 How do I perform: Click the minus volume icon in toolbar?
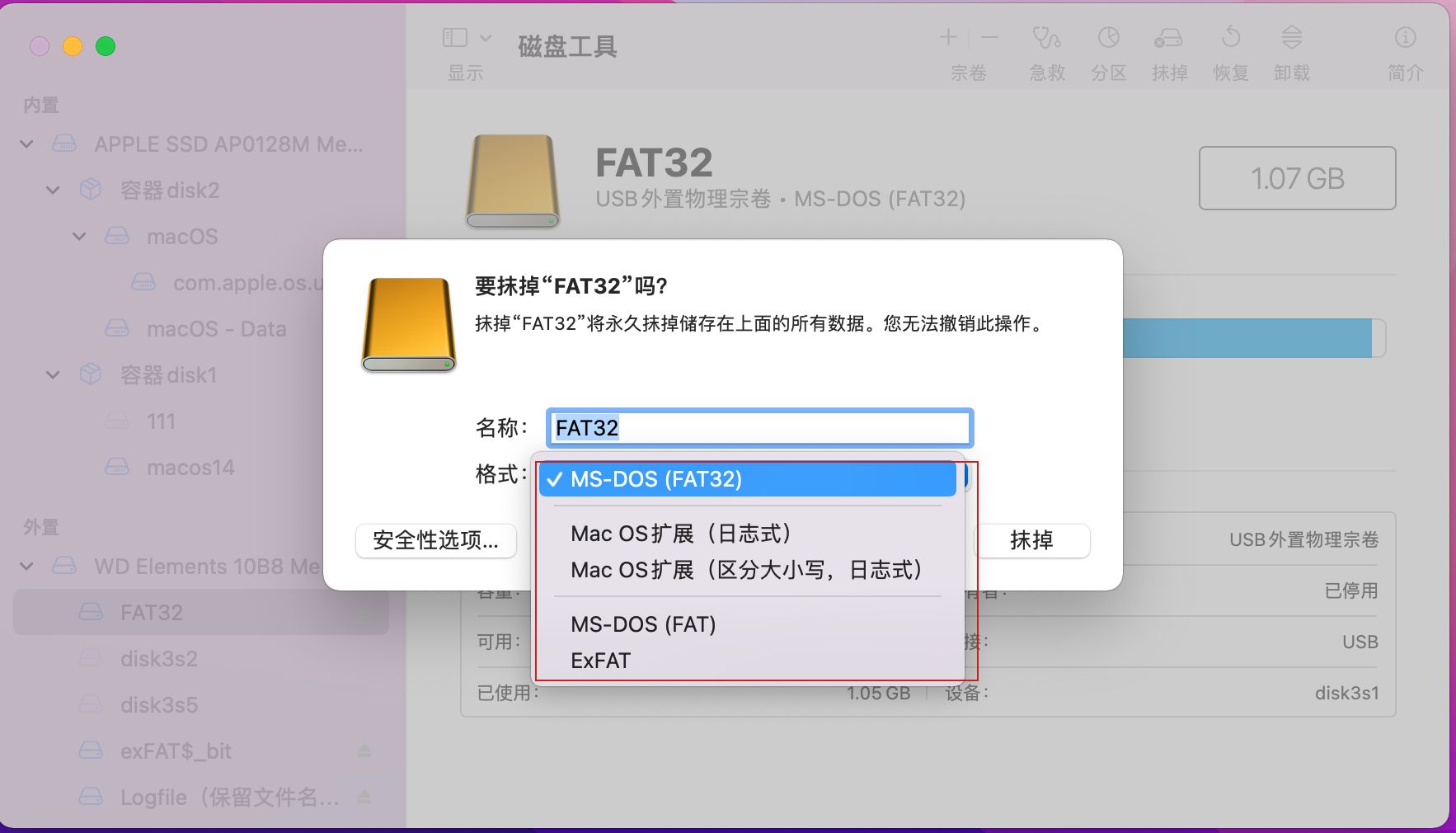pos(989,36)
